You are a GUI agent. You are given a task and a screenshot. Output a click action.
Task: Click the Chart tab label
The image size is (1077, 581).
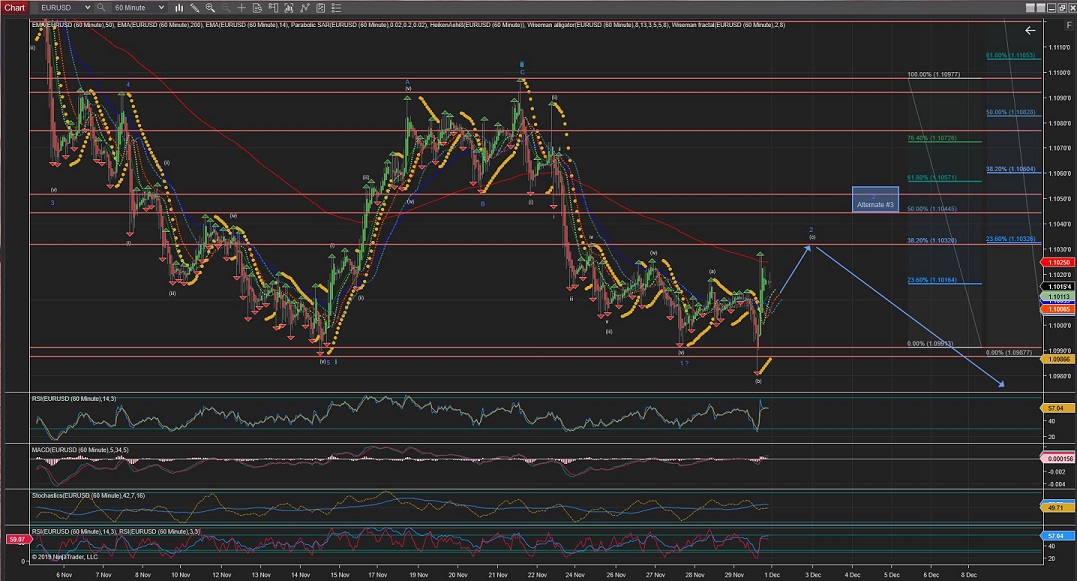(x=15, y=7)
